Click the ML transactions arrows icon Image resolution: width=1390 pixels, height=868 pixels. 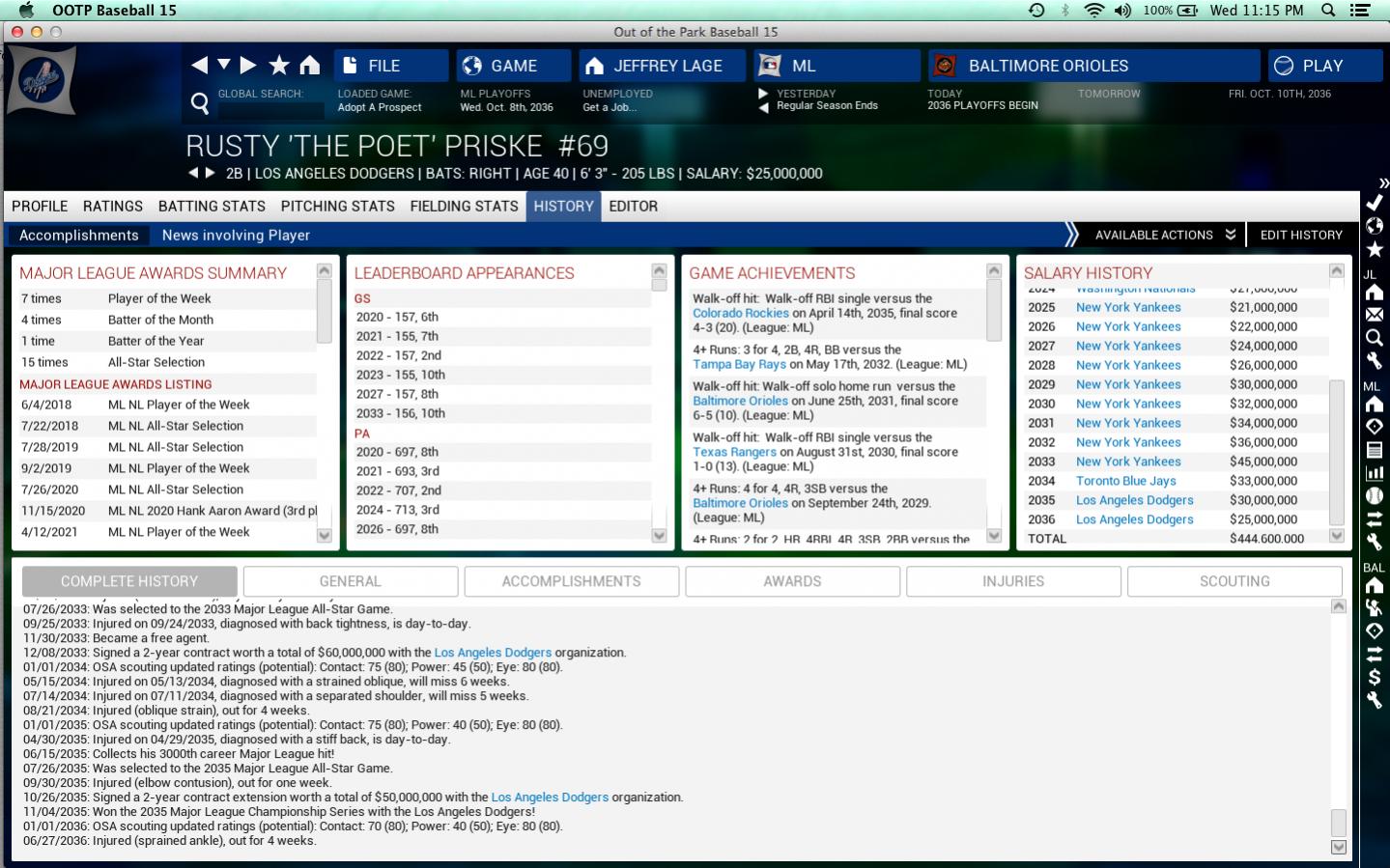(x=1374, y=518)
